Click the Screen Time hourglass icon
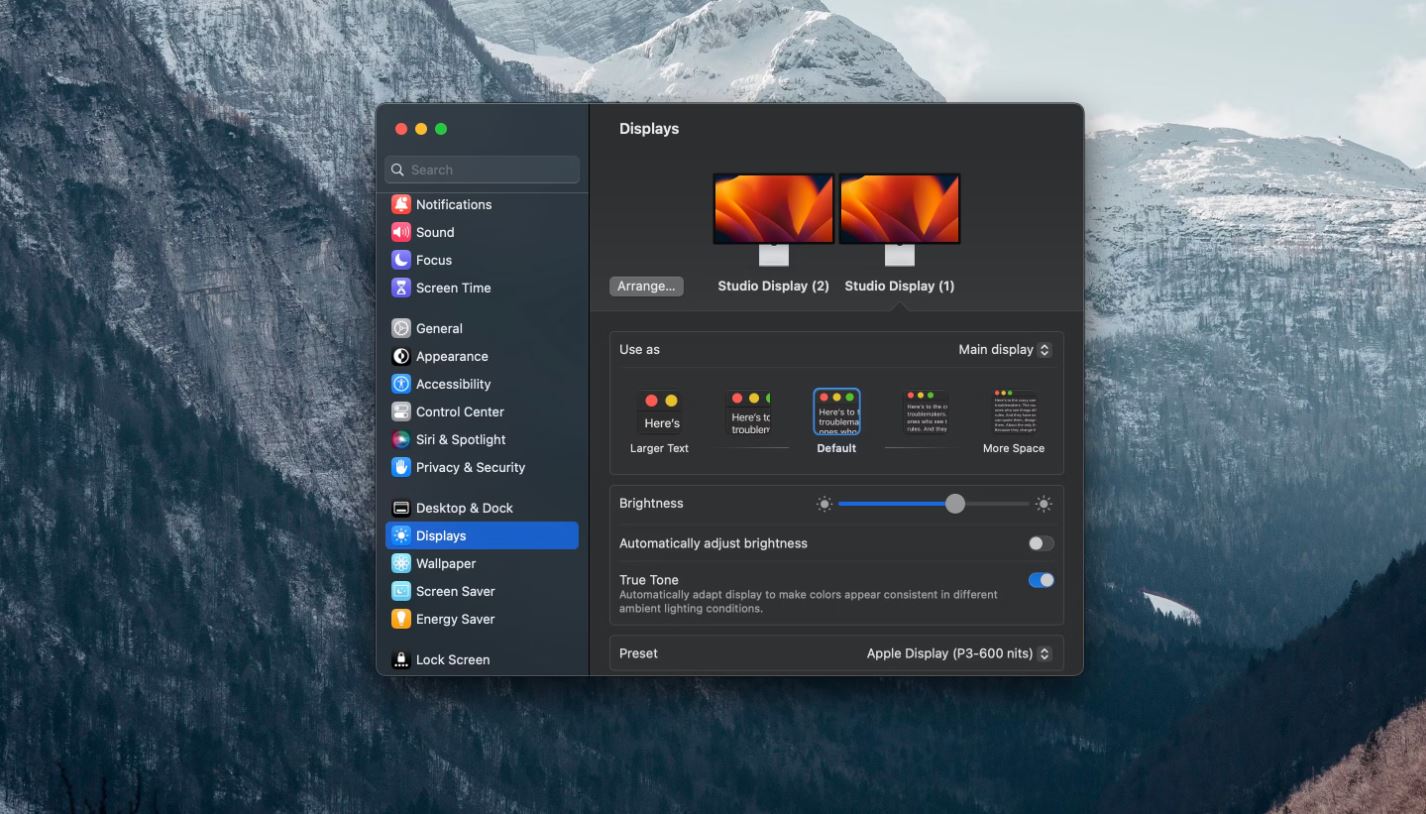Viewport: 1426px width, 814px height. (401, 288)
